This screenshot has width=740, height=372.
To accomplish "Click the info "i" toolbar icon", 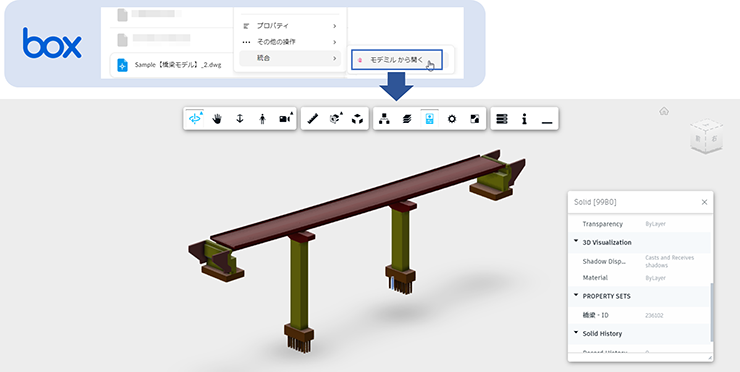I will pyautogui.click(x=524, y=119).
